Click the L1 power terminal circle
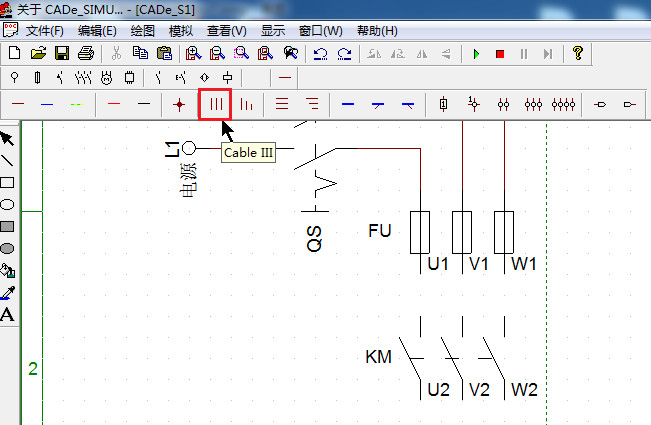The height and width of the screenshot is (425, 651). tap(189, 148)
